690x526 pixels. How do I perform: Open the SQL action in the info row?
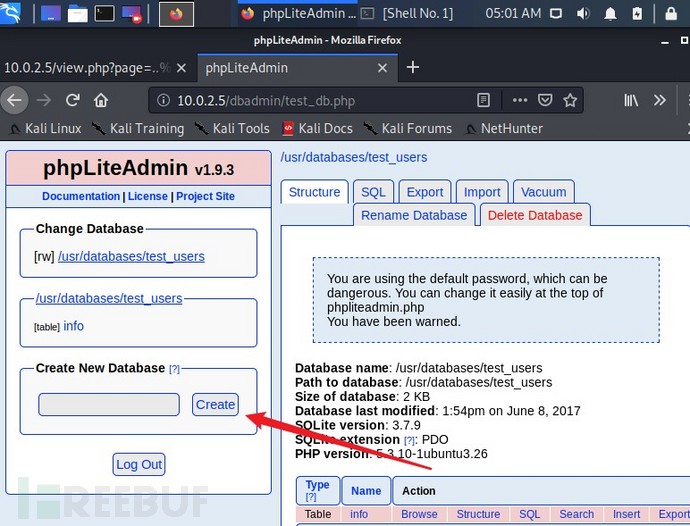click(529, 514)
